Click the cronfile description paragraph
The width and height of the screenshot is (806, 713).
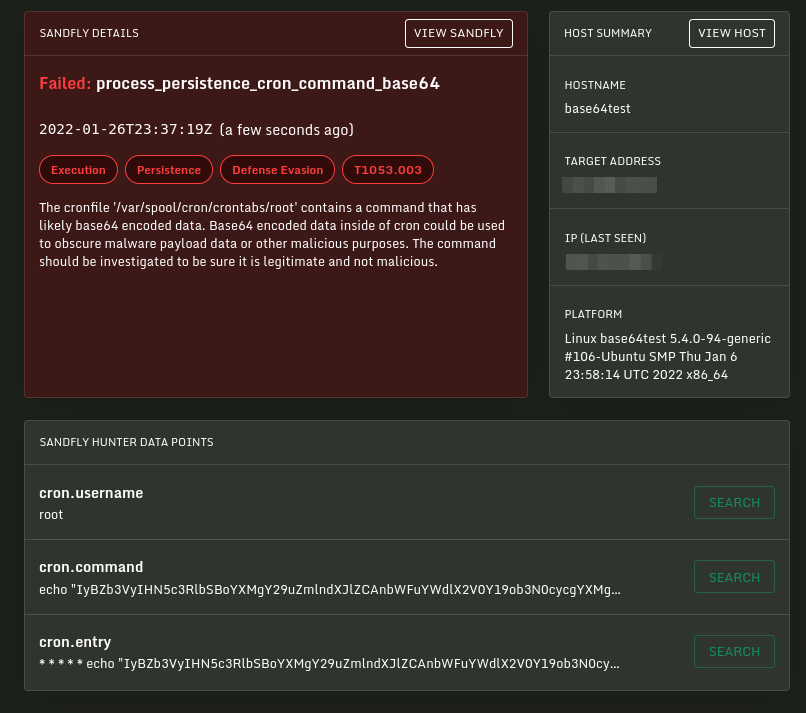coord(272,234)
